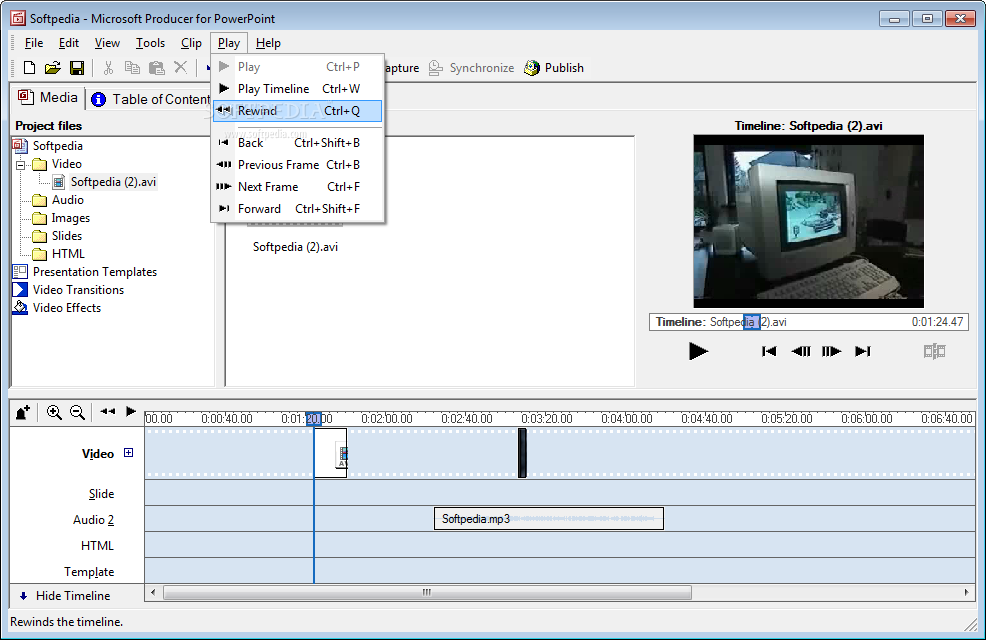Select the Softpedia project root node
986x640 pixels.
(57, 146)
